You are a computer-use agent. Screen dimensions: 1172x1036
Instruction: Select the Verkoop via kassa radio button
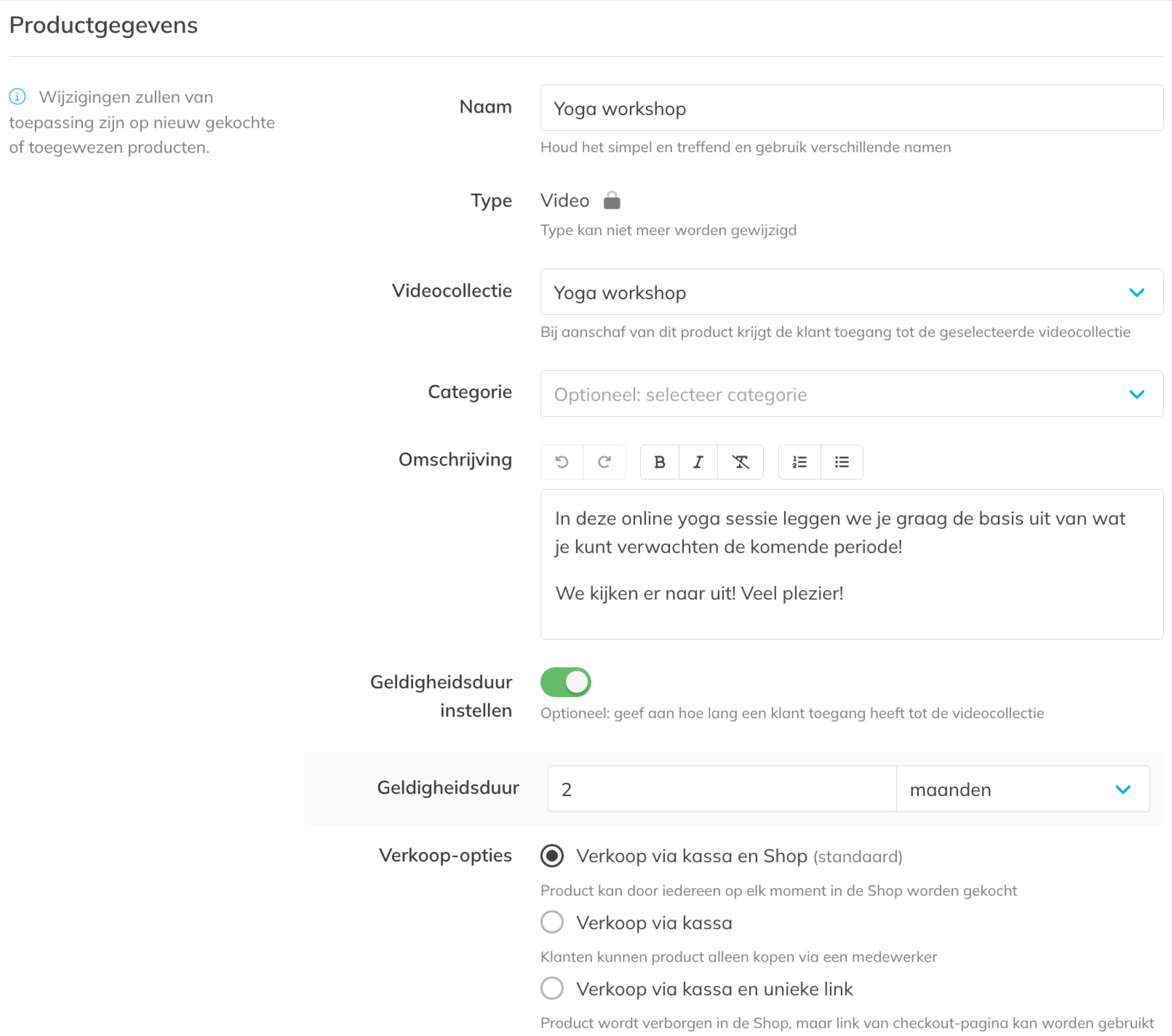(x=552, y=923)
